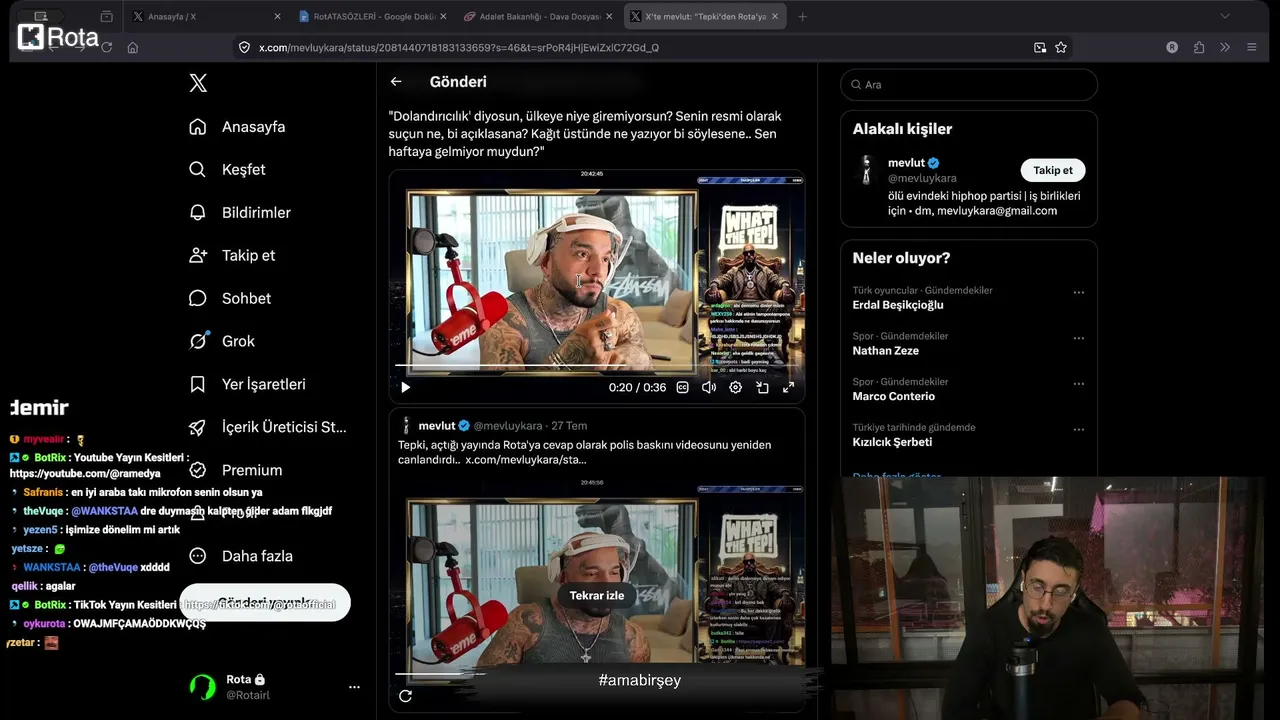Open Yer İşaretleri bookmarks
1280x720 pixels.
pos(248,384)
